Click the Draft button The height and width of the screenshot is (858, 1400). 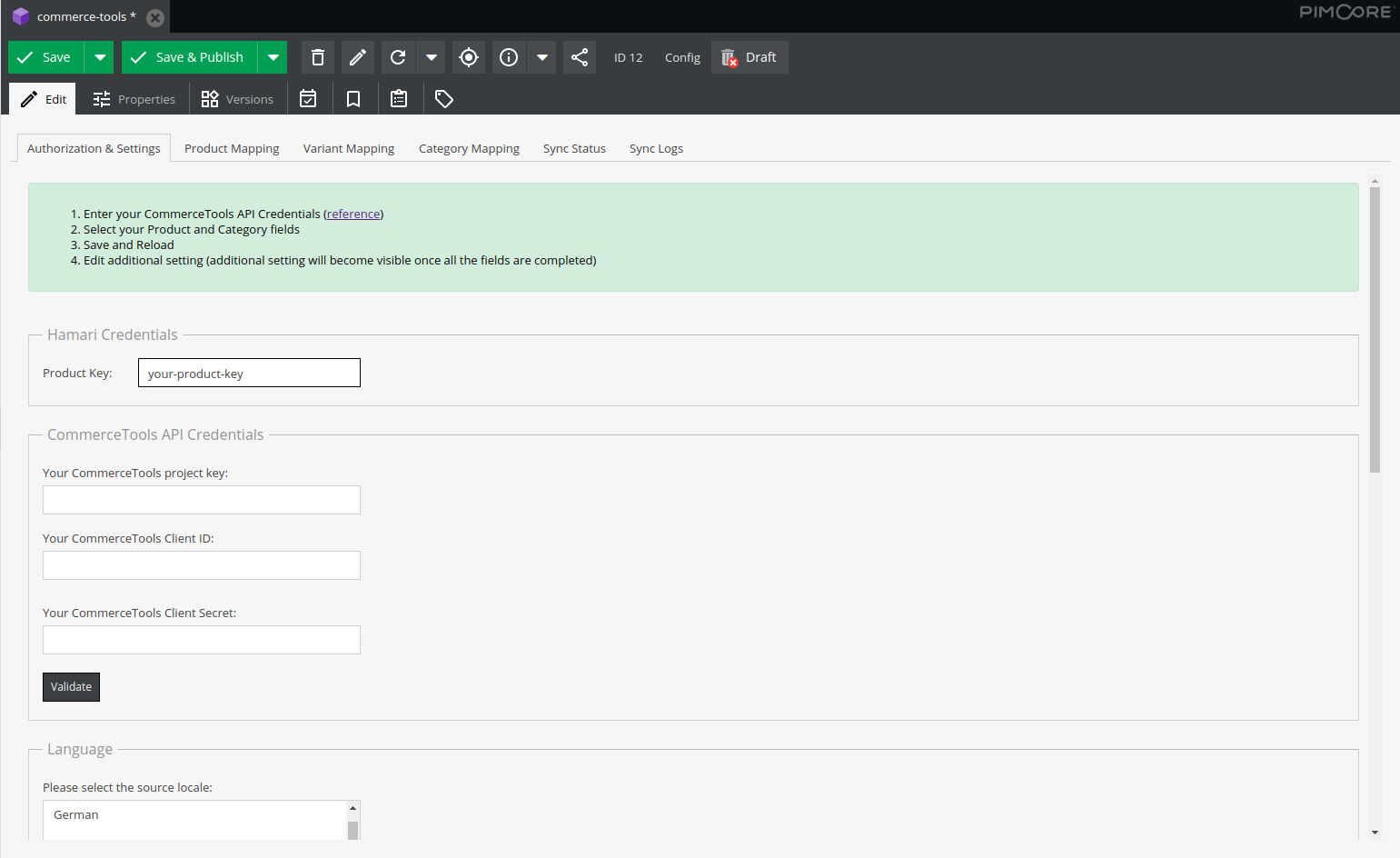coord(750,57)
